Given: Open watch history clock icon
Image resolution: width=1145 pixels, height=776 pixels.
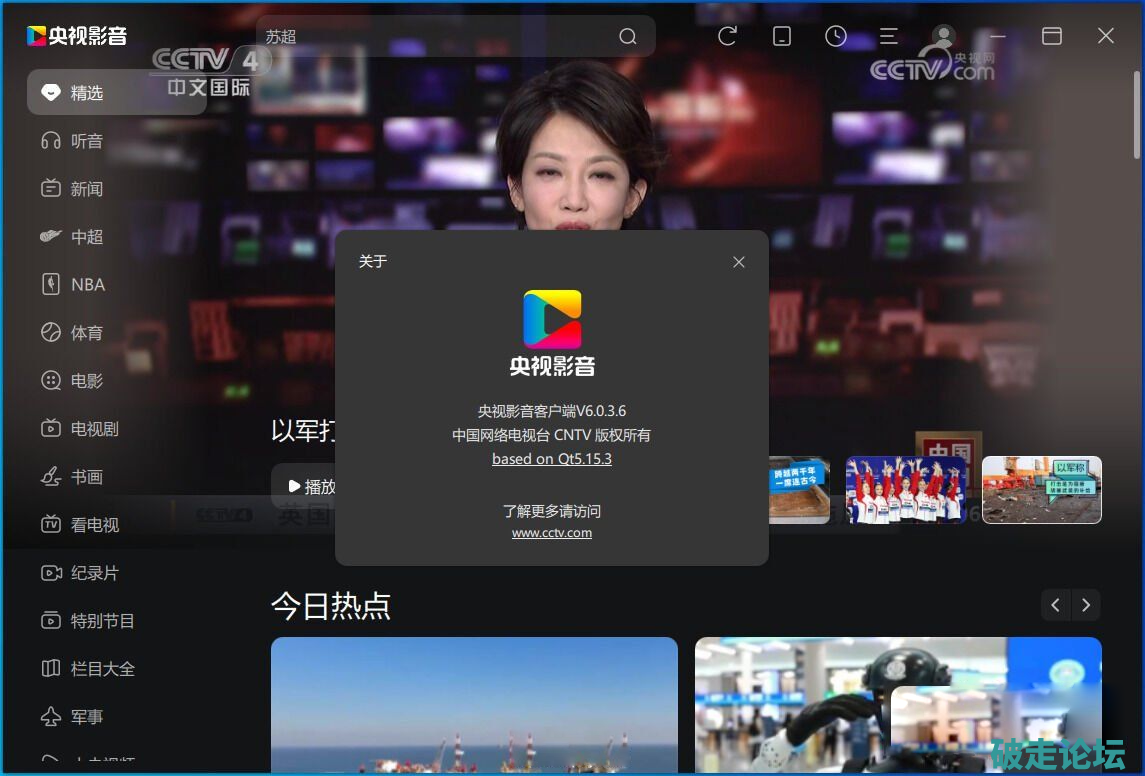Looking at the screenshot, I should click(836, 36).
